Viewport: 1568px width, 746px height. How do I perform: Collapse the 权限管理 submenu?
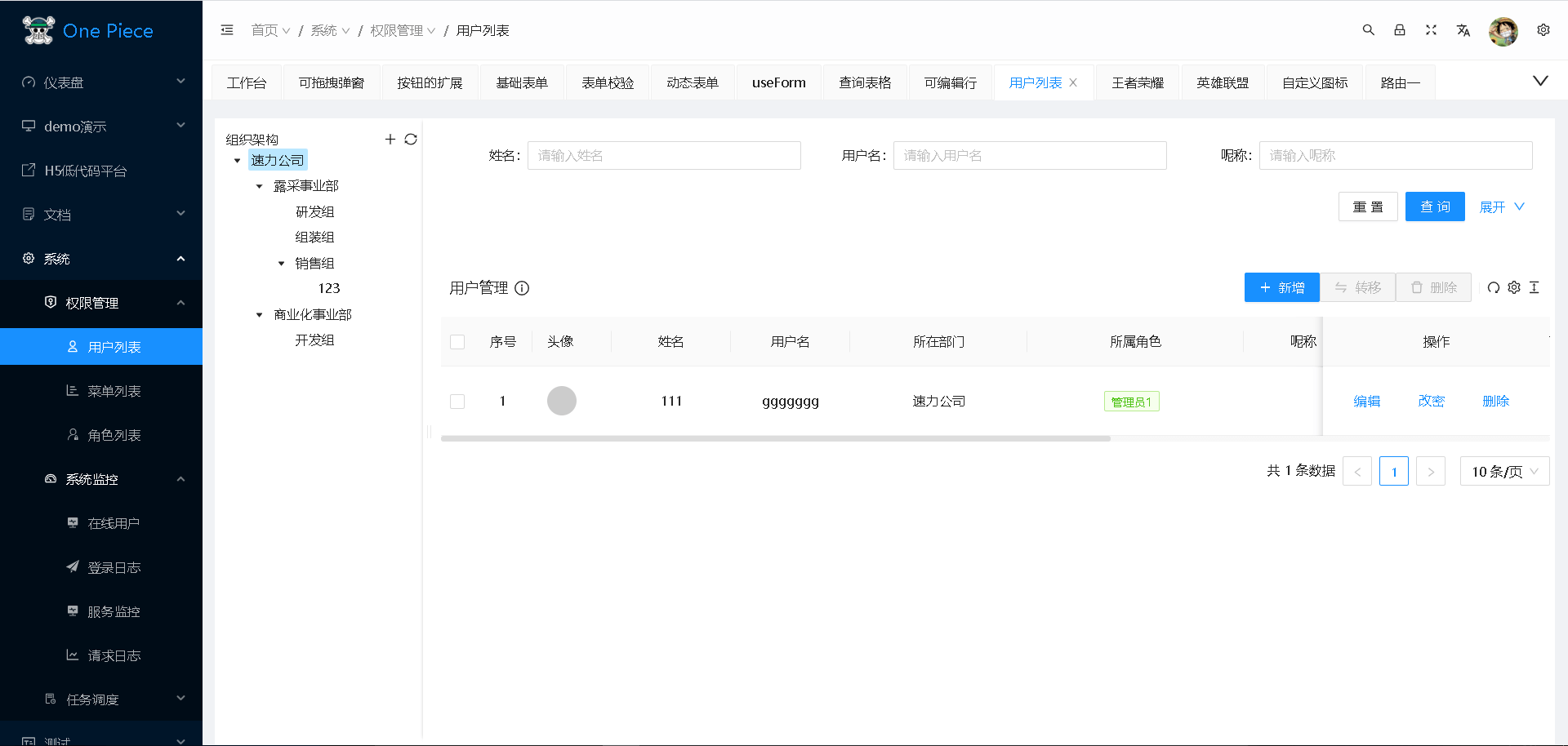(x=101, y=303)
